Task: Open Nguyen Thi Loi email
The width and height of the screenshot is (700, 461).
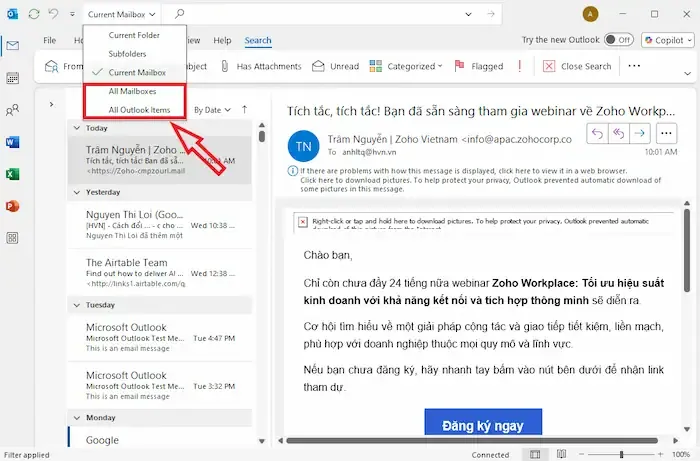Action: (160, 225)
